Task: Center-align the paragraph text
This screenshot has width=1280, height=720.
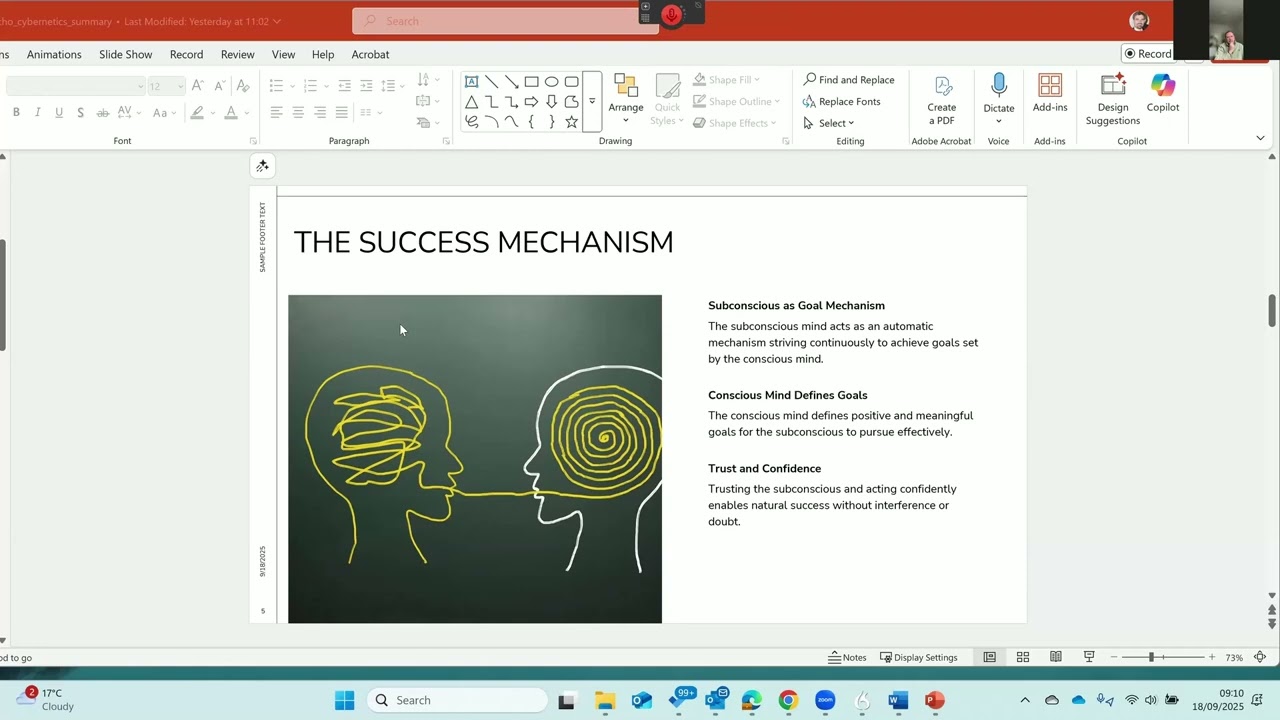Action: coord(298,113)
